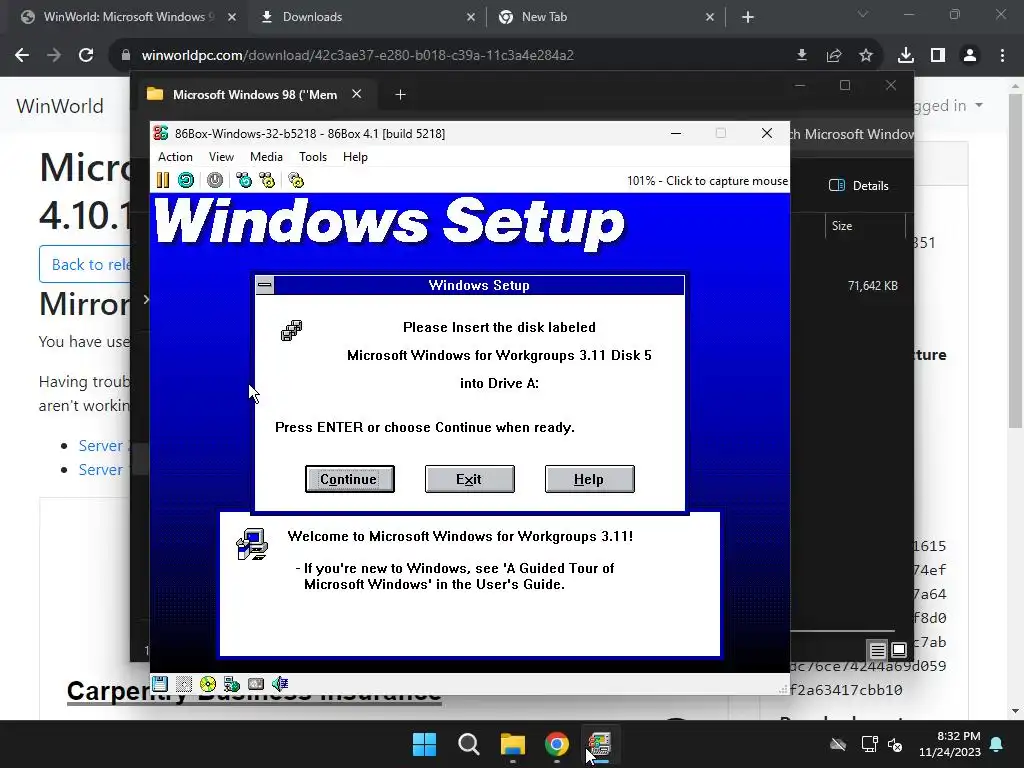Click taskbar notification bell icon

(x=997, y=744)
